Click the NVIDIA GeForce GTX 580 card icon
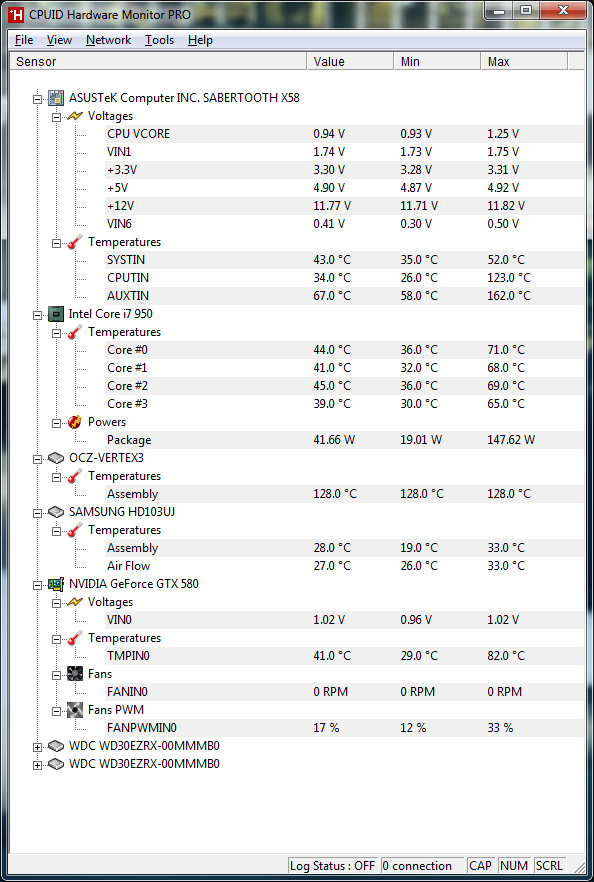594x882 pixels. 56,584
